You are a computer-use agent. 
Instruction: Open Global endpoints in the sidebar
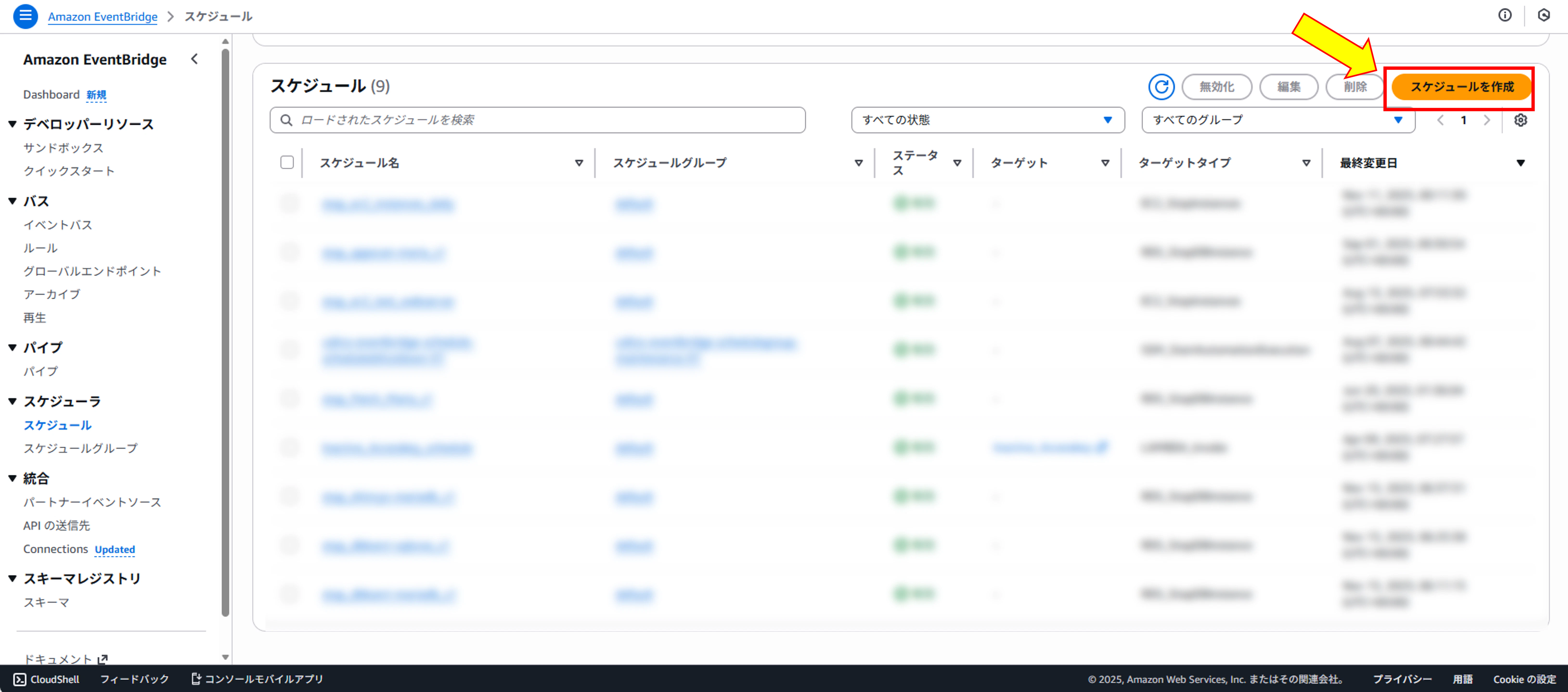tap(92, 271)
